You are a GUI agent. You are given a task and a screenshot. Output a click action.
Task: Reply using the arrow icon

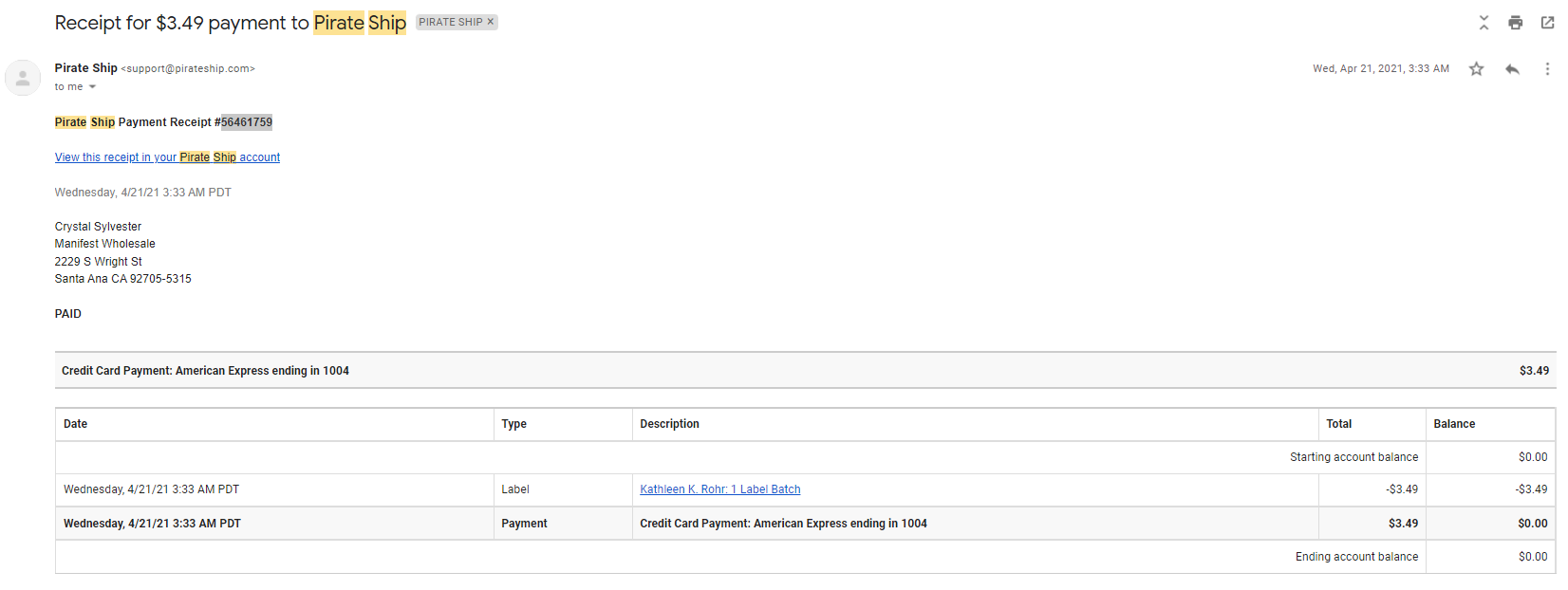[1512, 68]
